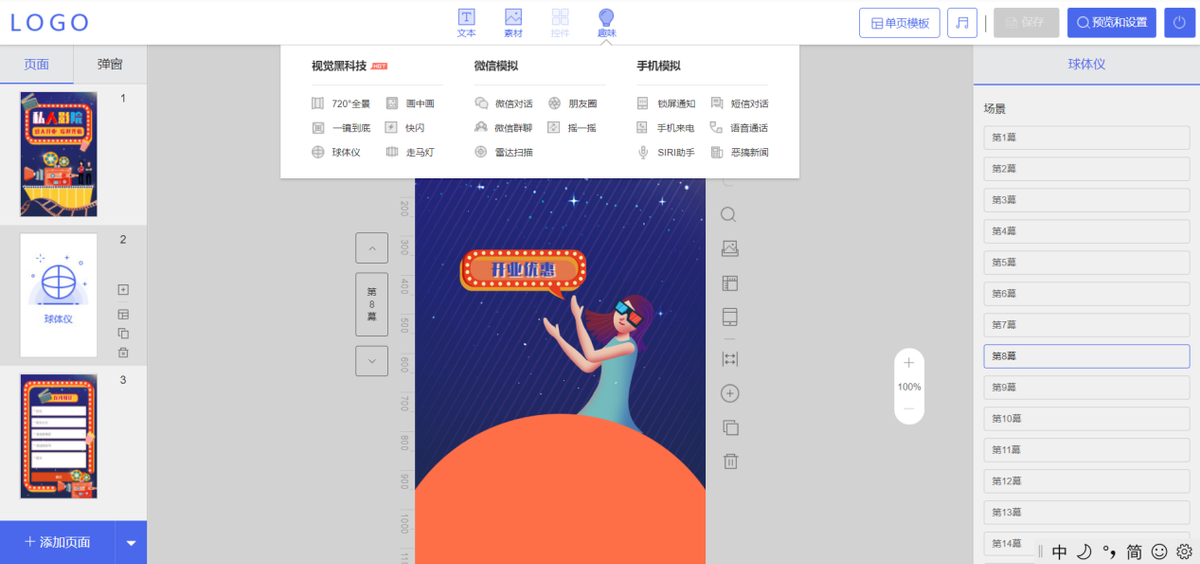Click the circled plus icon beside canvas
1200x564 pixels.
(x=730, y=393)
